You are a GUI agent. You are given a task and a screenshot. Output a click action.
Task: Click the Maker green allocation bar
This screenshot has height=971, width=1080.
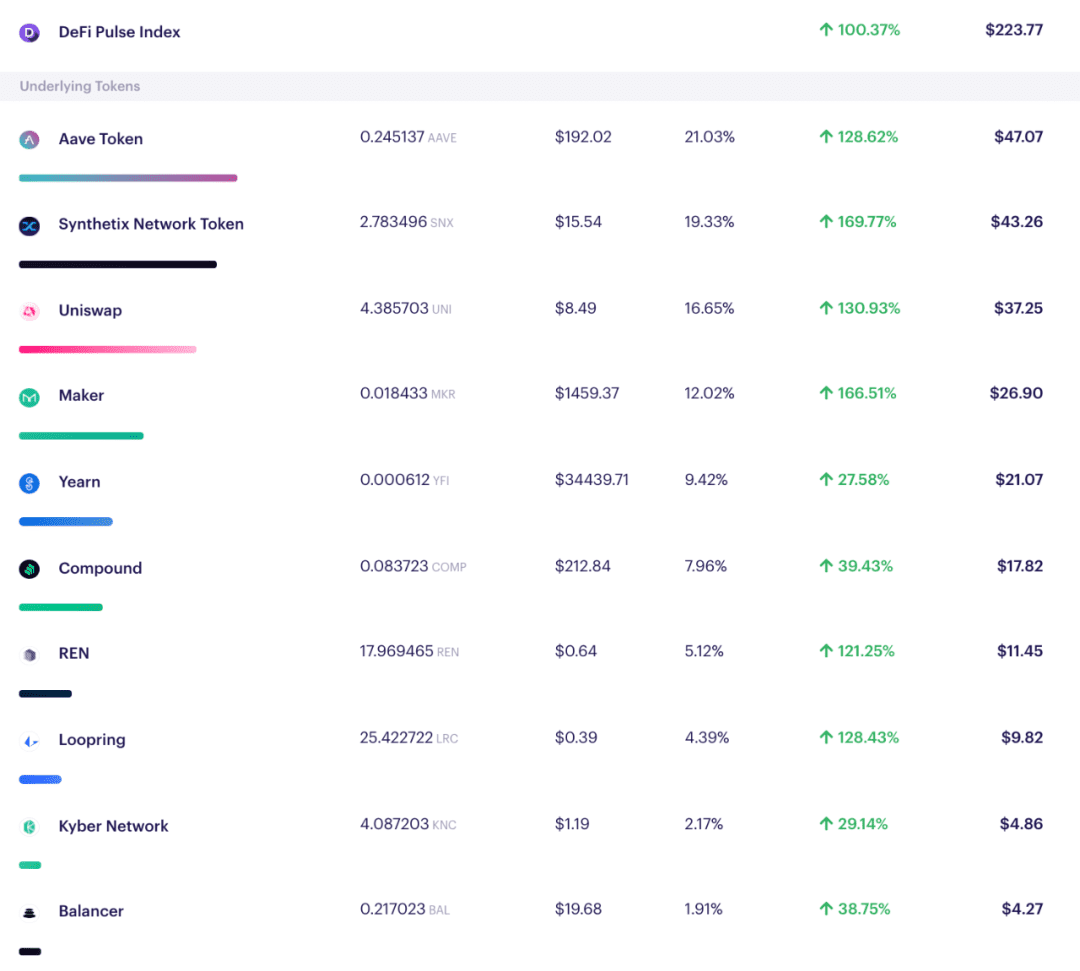[81, 436]
